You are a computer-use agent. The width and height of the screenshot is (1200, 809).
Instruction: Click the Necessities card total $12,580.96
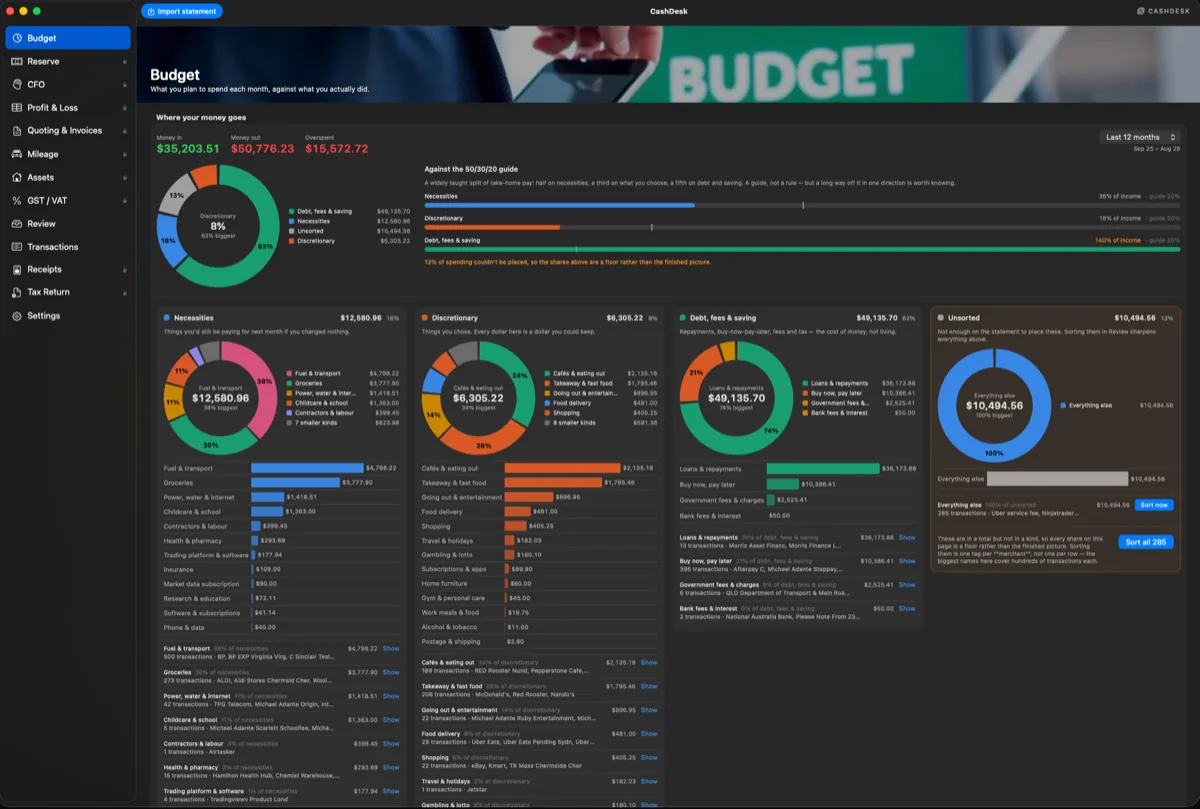[360, 318]
